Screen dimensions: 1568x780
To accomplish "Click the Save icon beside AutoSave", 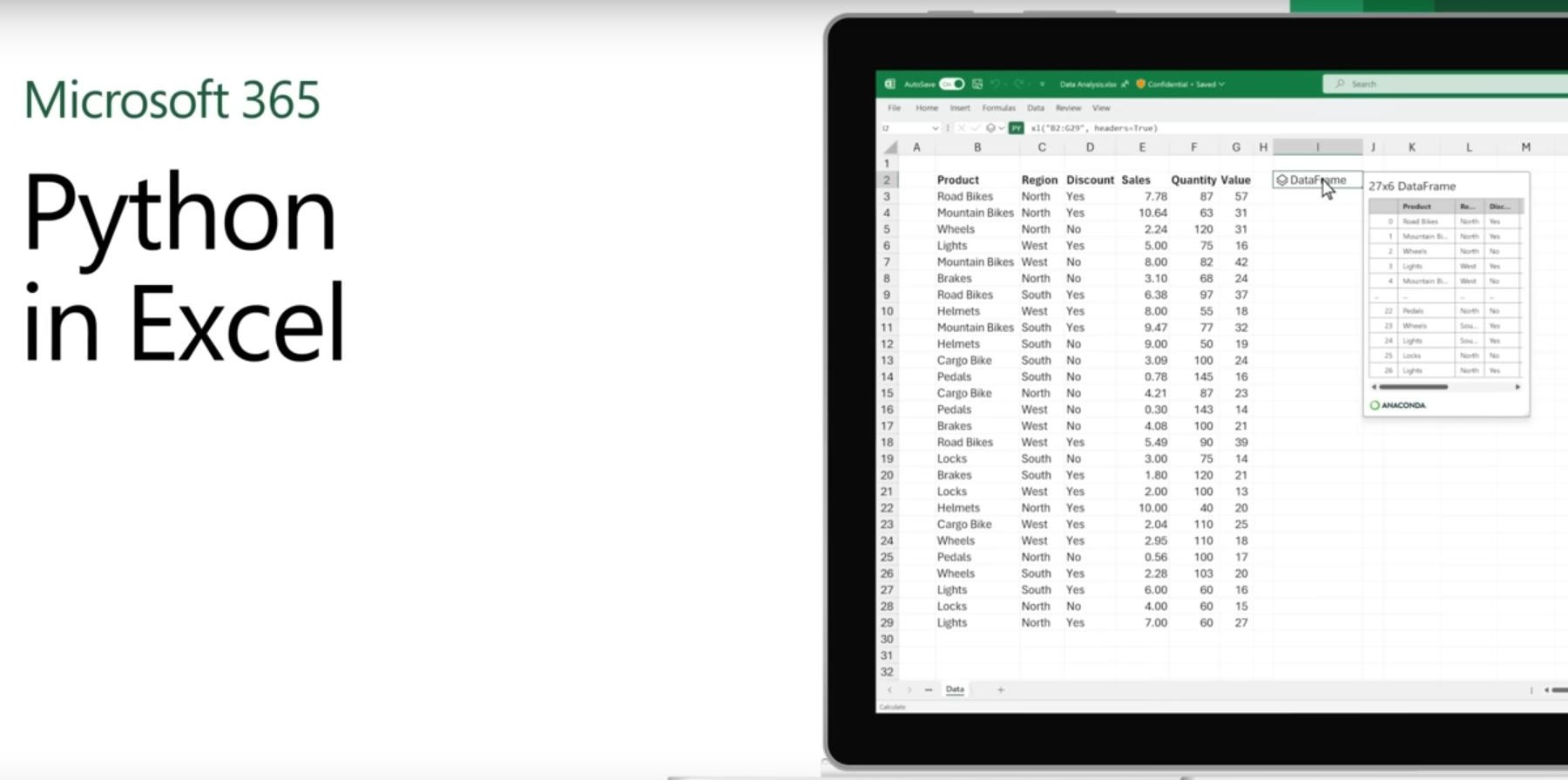I will (x=977, y=84).
